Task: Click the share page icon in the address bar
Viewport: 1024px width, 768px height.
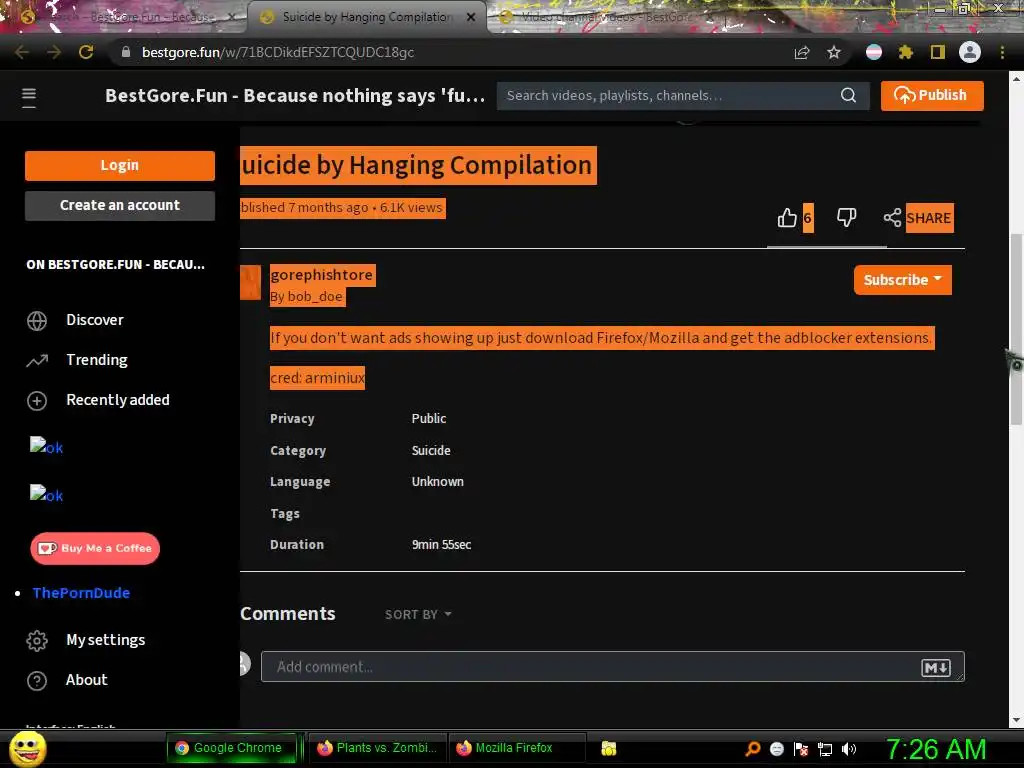Action: [802, 52]
